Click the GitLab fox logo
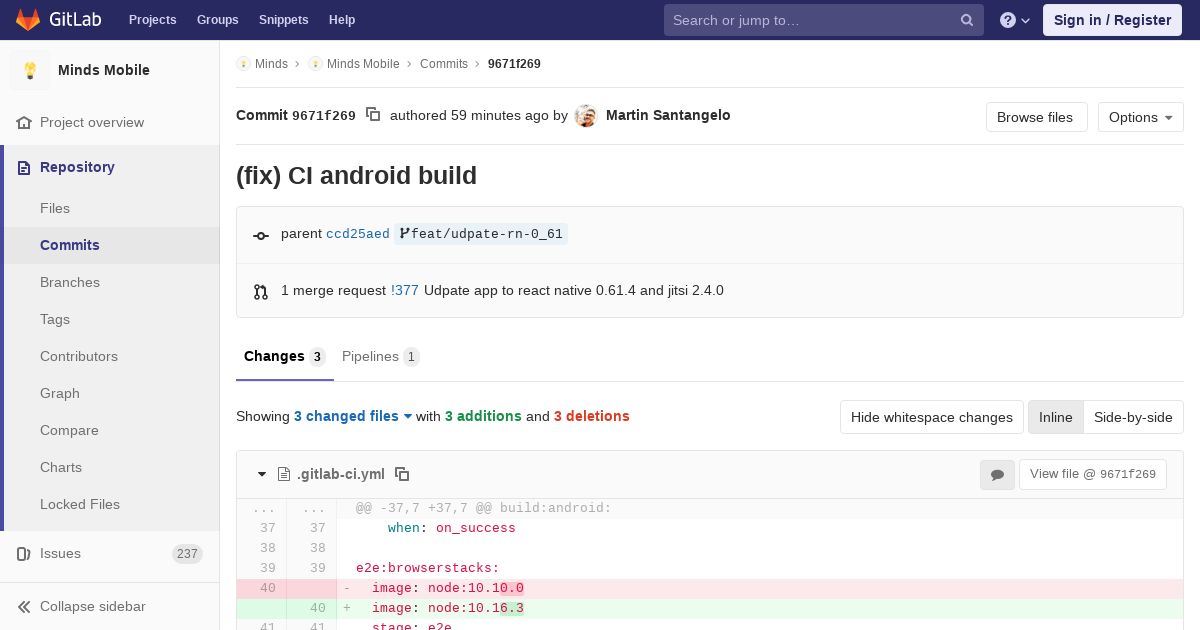This screenshot has width=1200, height=630. (x=28, y=19)
